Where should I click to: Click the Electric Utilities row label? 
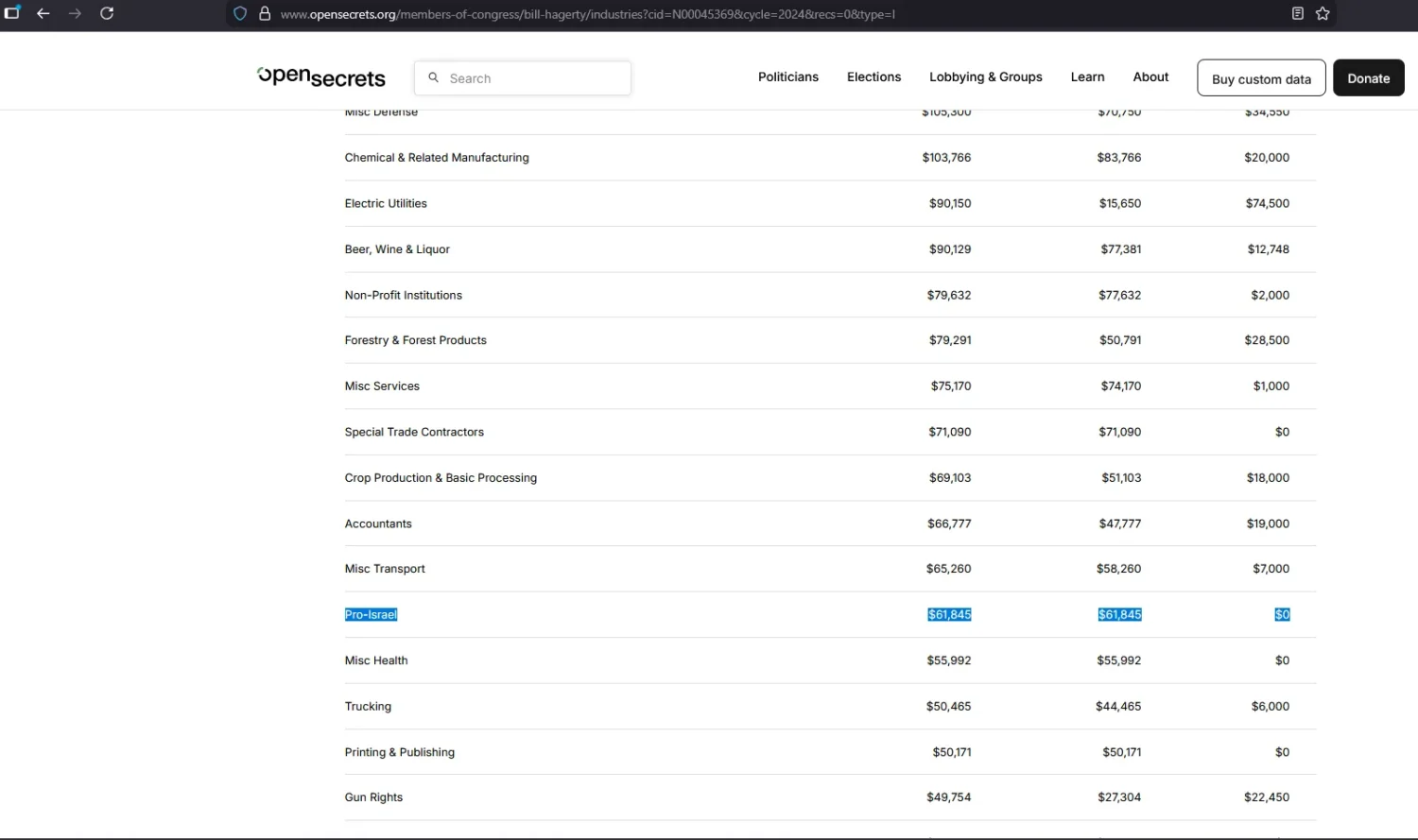[386, 203]
